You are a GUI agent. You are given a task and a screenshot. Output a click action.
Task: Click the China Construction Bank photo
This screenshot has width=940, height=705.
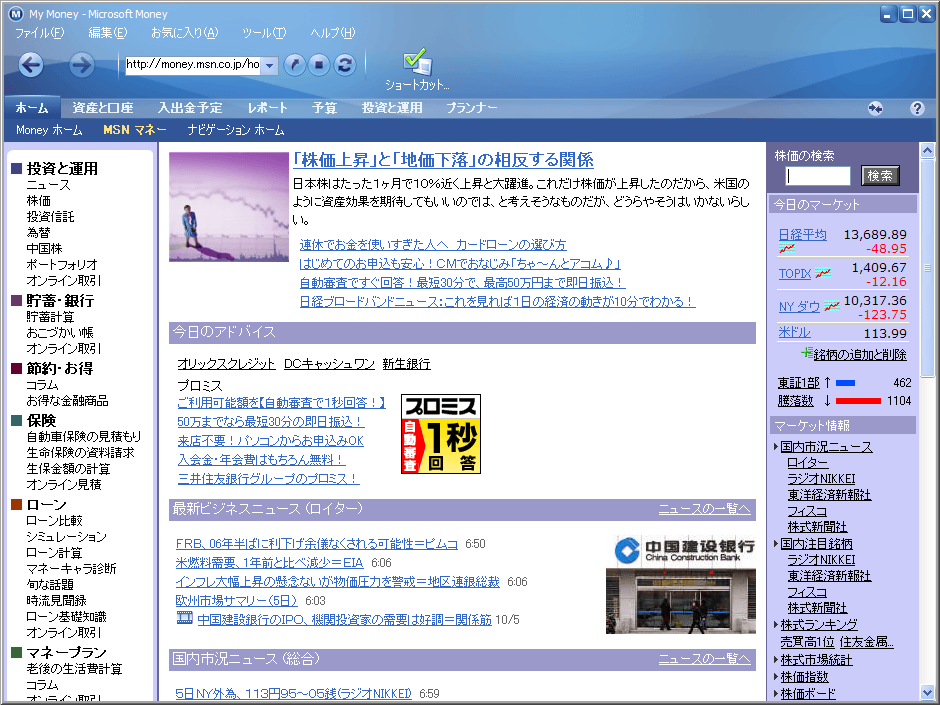click(x=680, y=585)
